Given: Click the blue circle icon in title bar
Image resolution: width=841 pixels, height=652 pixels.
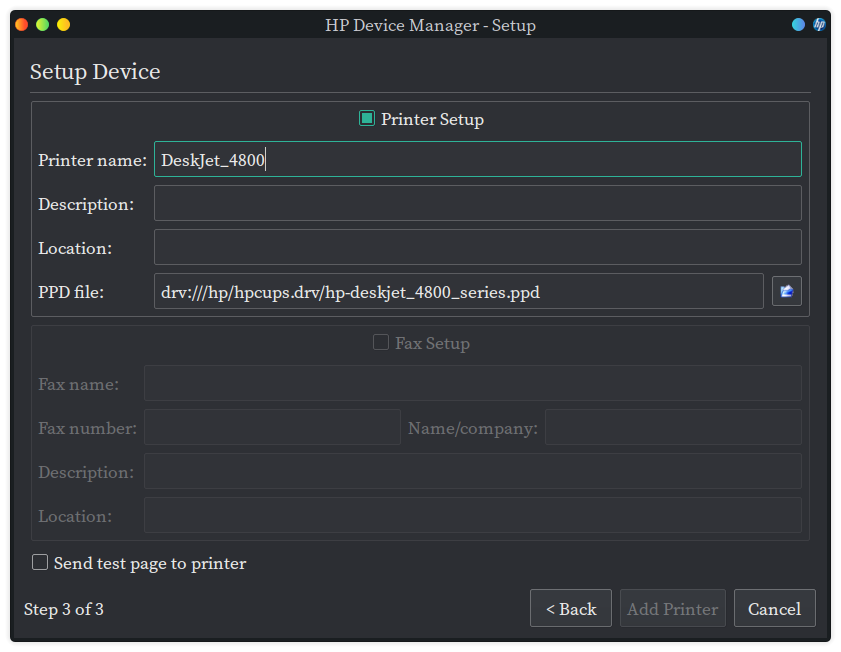Looking at the screenshot, I should pyautogui.click(x=798, y=25).
